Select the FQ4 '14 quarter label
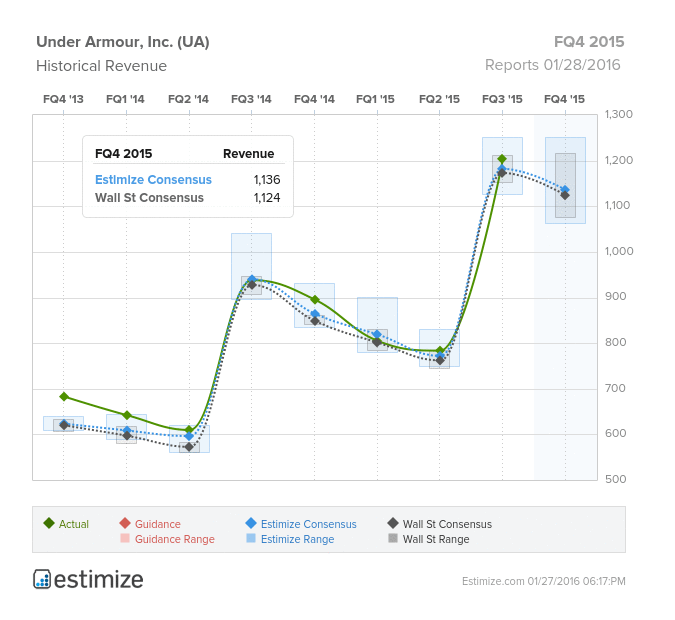Screen dimensions: 675x620 click(314, 99)
